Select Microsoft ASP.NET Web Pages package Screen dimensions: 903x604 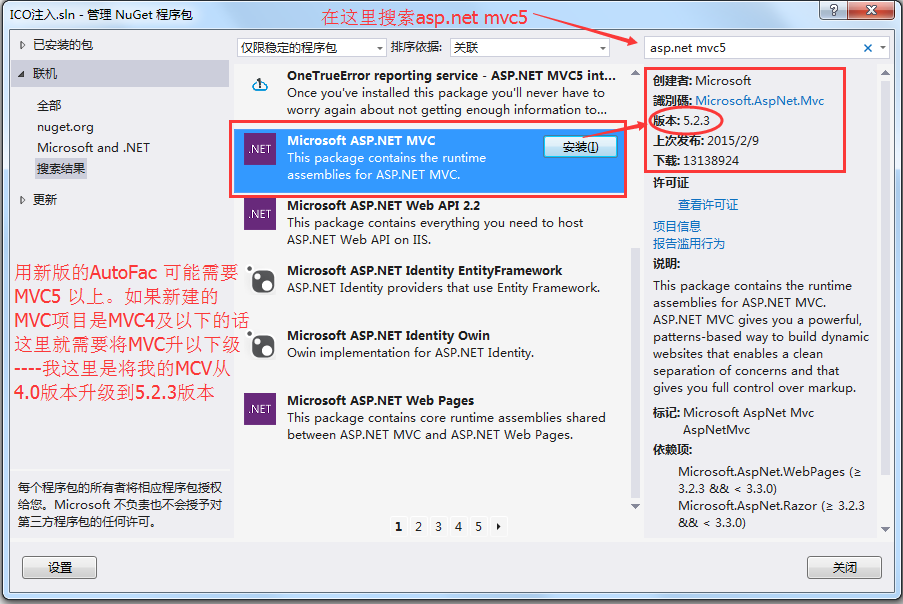pyautogui.click(x=430, y=417)
